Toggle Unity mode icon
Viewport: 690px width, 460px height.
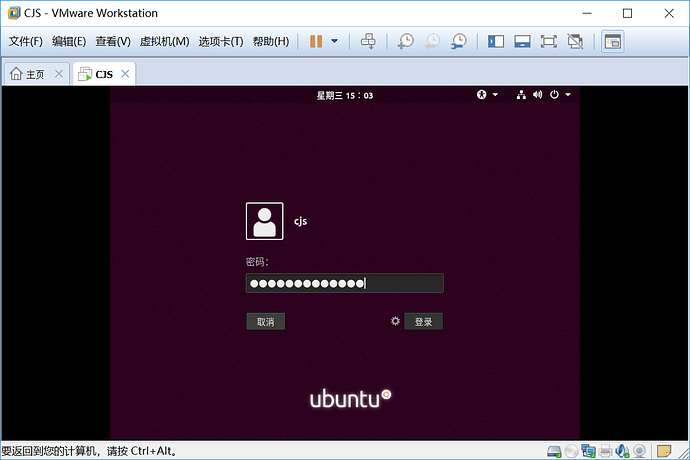coord(575,41)
